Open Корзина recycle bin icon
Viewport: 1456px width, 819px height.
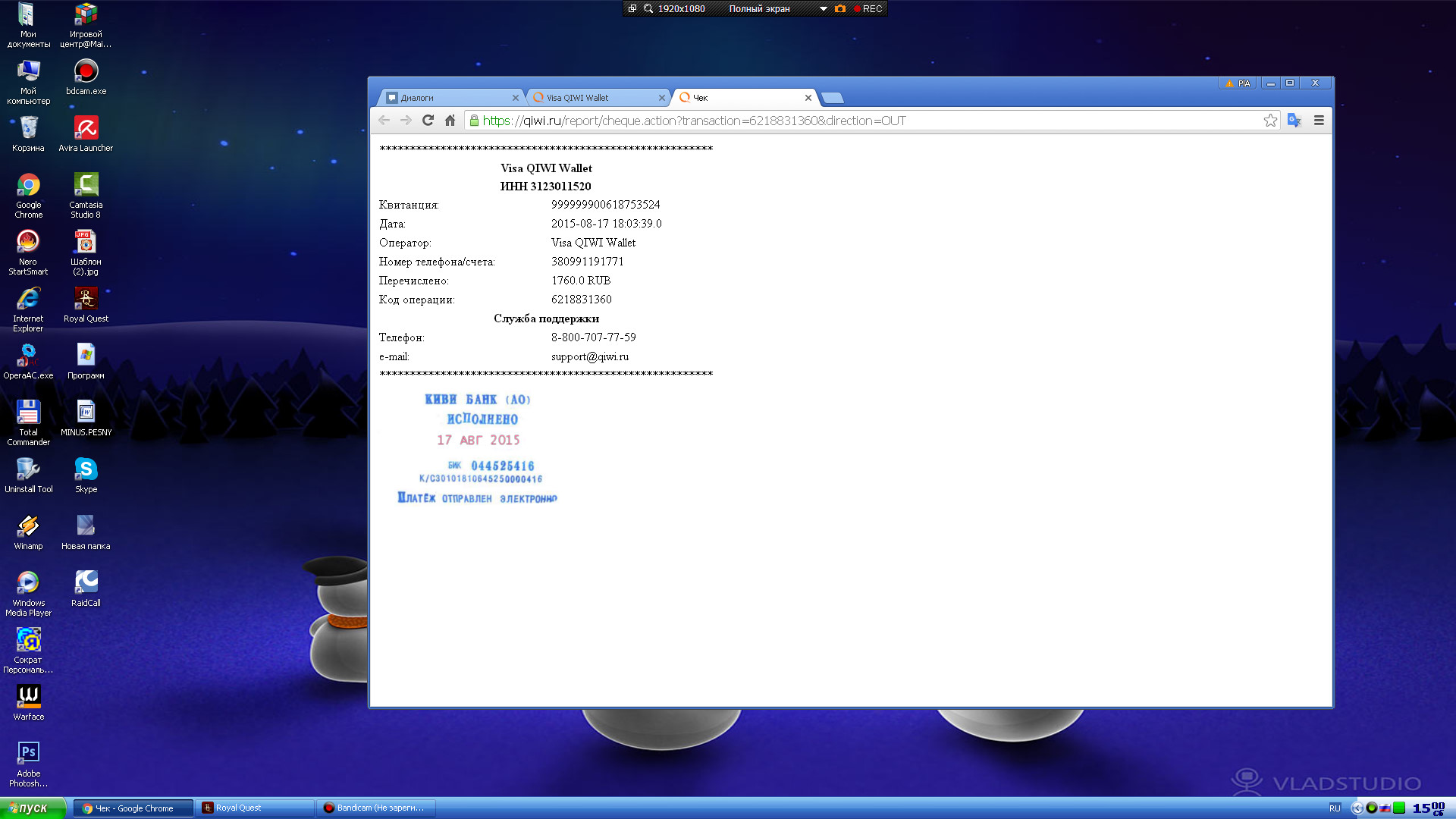pos(28,134)
